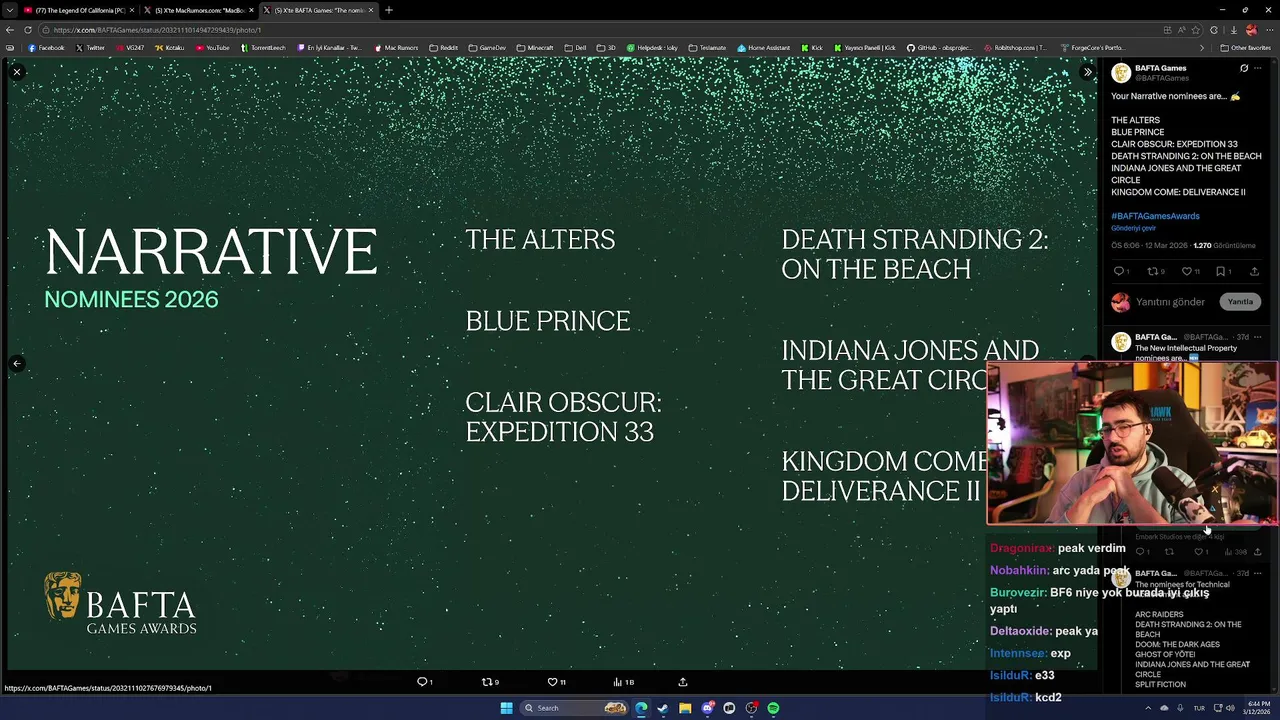Open more options on BAFTA Games post
This screenshot has width=1280, height=720.
[x=1258, y=69]
